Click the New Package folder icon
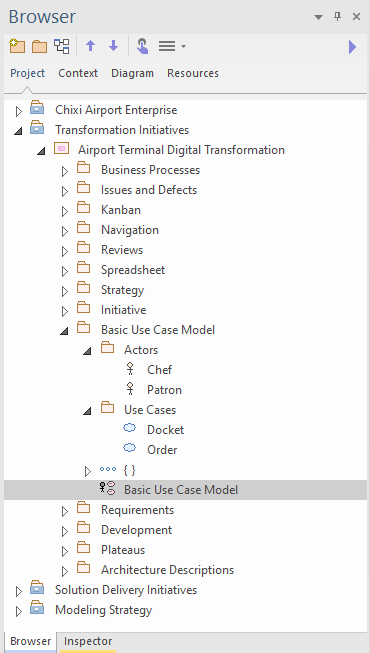 coord(40,46)
